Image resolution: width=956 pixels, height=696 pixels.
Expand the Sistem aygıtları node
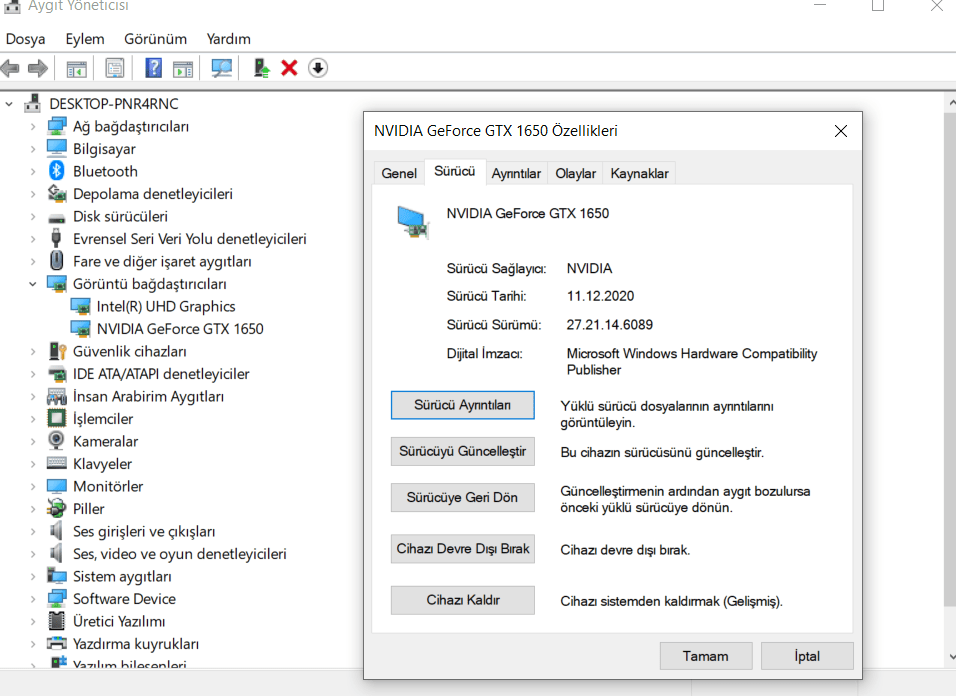point(33,577)
